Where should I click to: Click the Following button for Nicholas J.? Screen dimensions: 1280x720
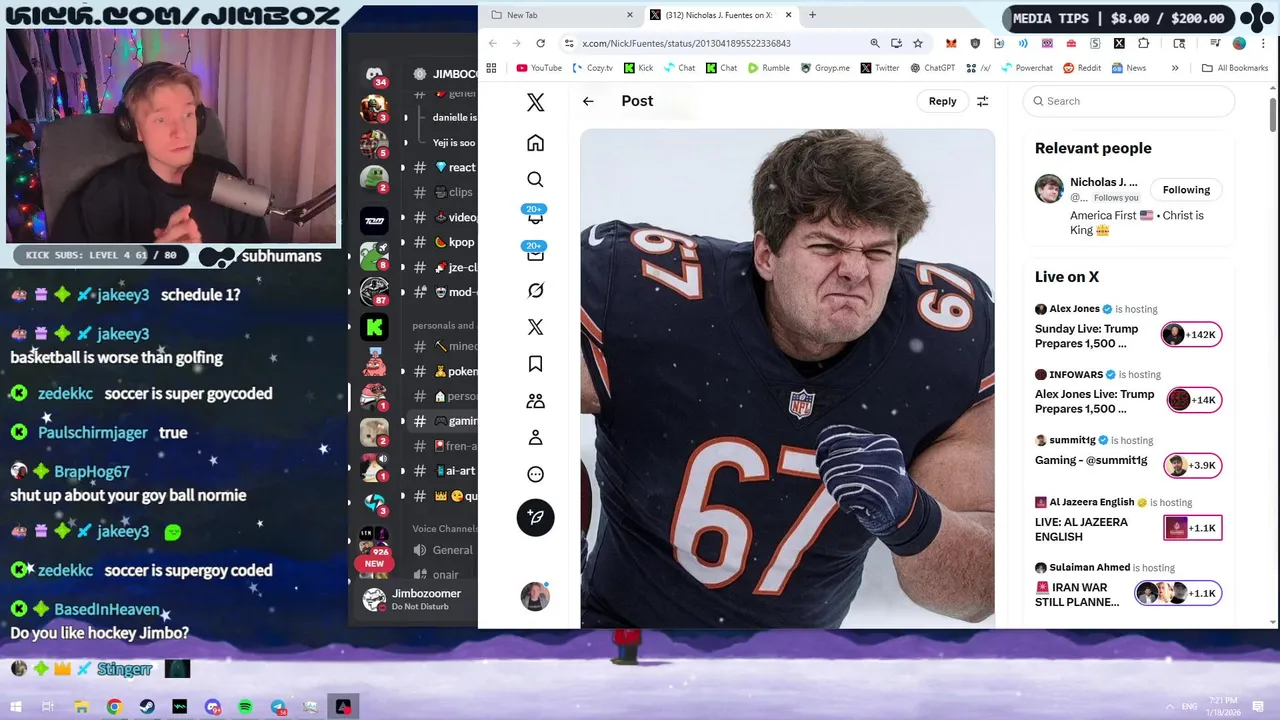1186,190
